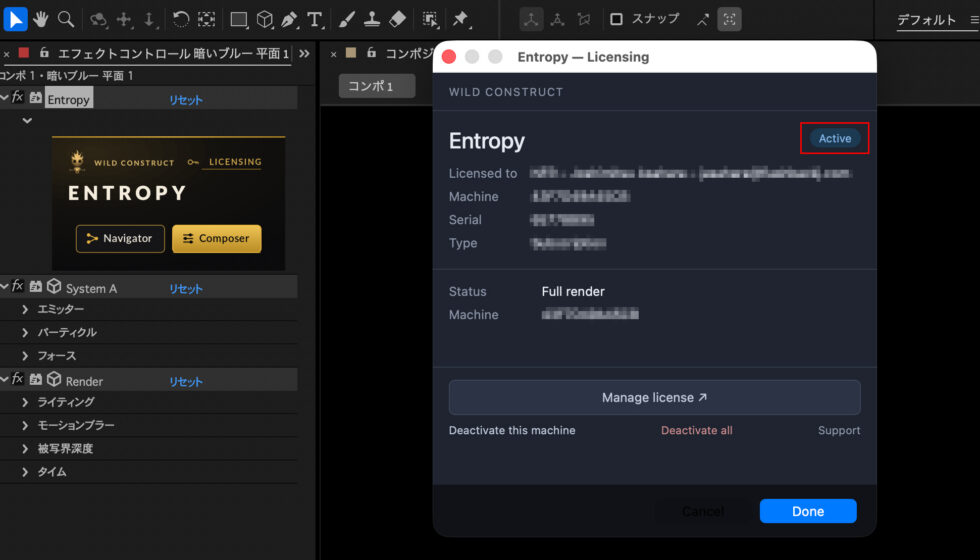This screenshot has width=980, height=560.
Task: Select the Dolly camera tool
Action: 149,19
